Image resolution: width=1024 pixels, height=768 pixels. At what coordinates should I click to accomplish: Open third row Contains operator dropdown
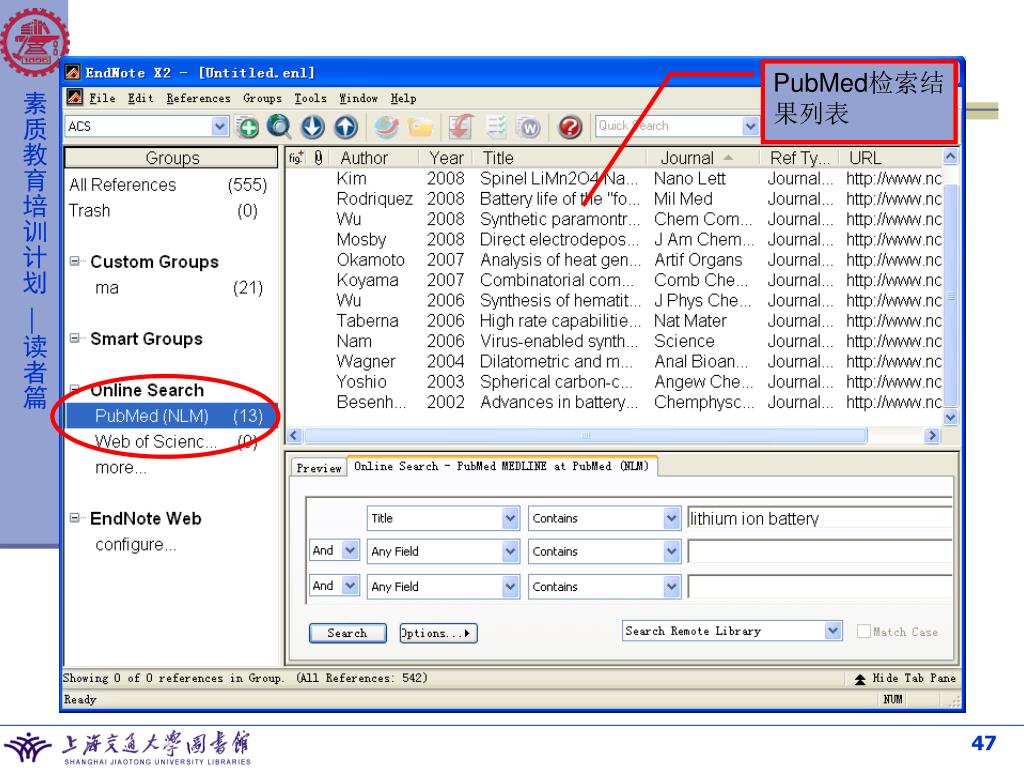click(x=671, y=586)
